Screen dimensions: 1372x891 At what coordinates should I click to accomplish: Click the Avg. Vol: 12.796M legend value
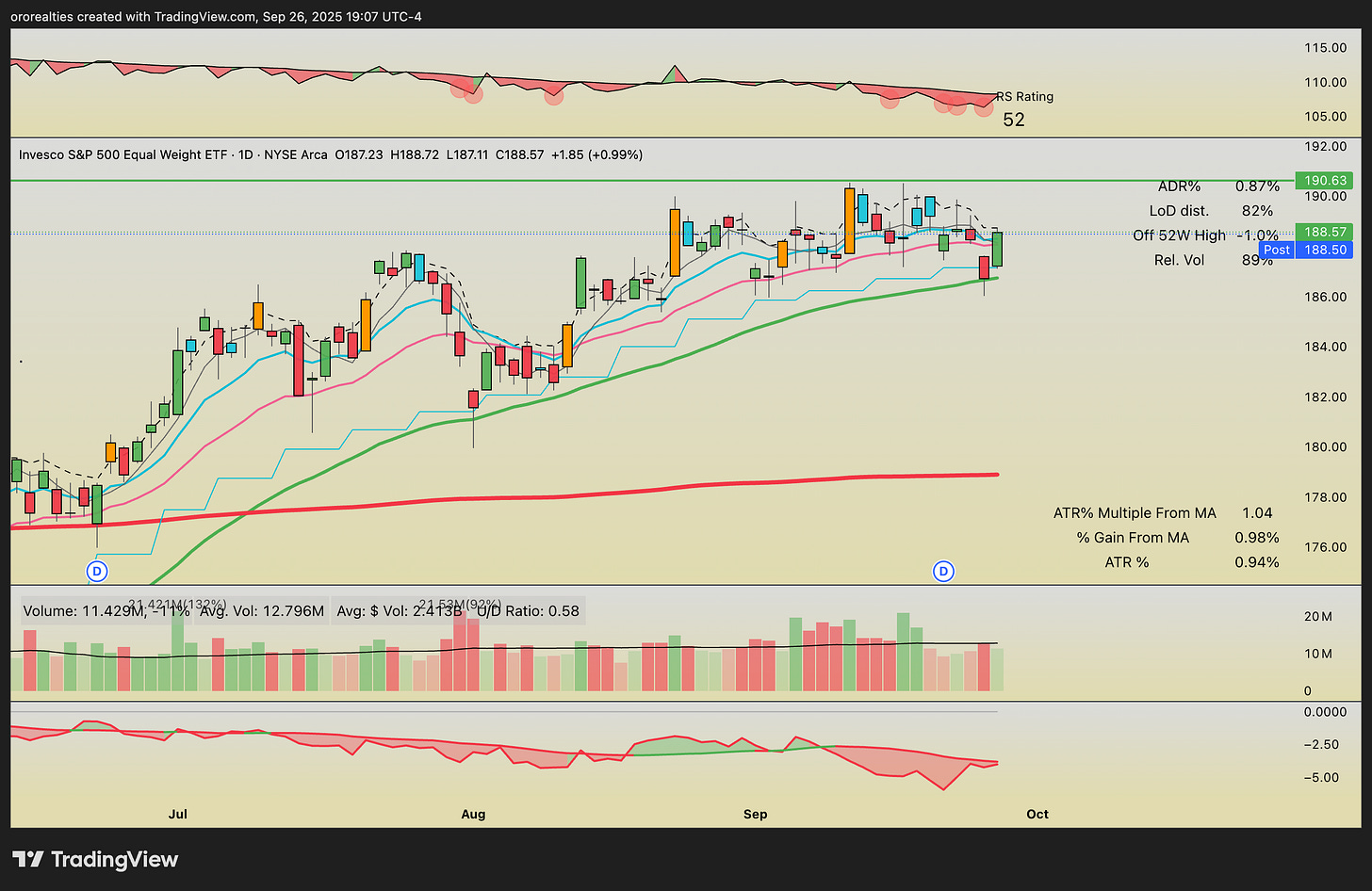(262, 611)
